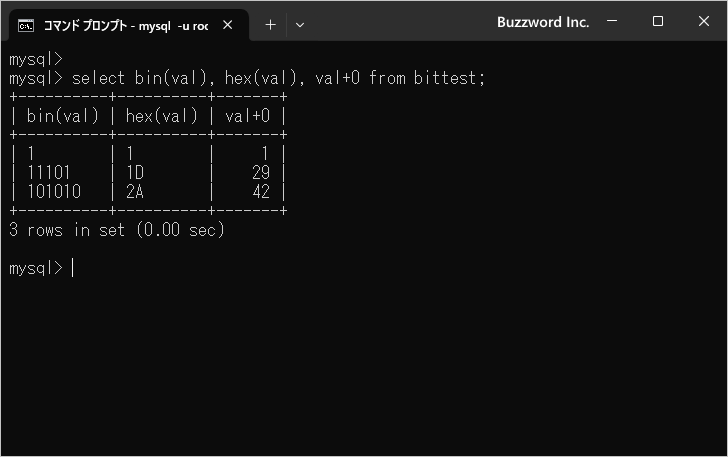Select the コマンド プロンプト - mysql tab

[x=125, y=25]
